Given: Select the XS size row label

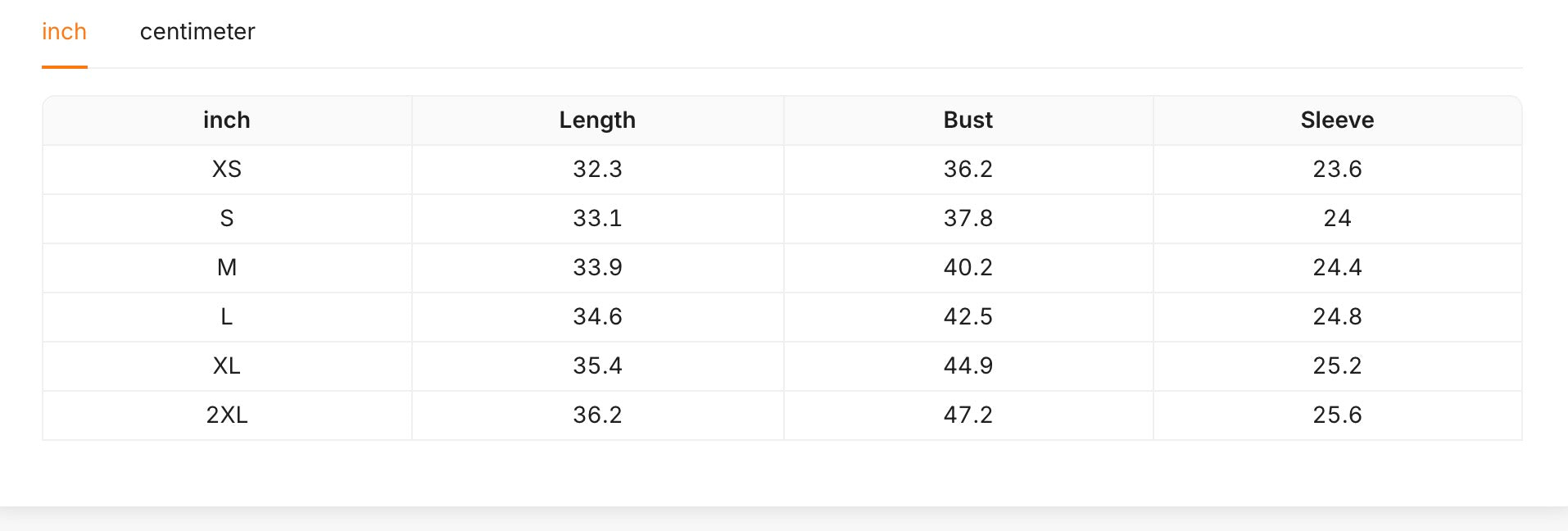Looking at the screenshot, I should [227, 170].
